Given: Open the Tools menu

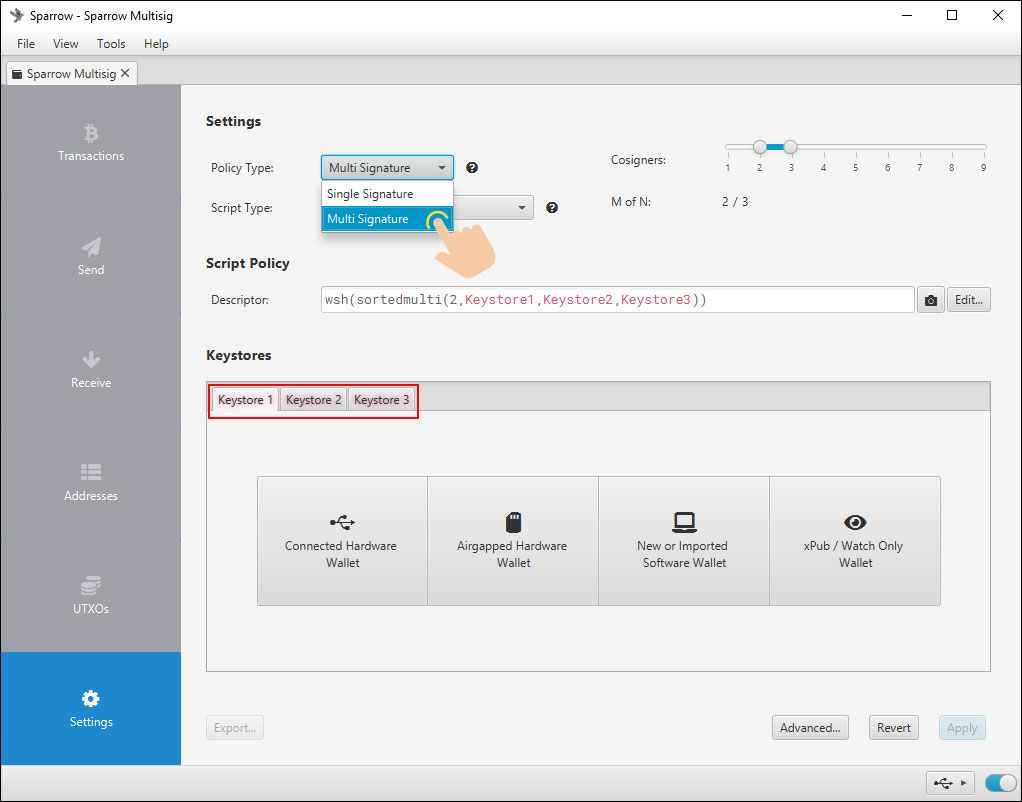Looking at the screenshot, I should coord(111,44).
